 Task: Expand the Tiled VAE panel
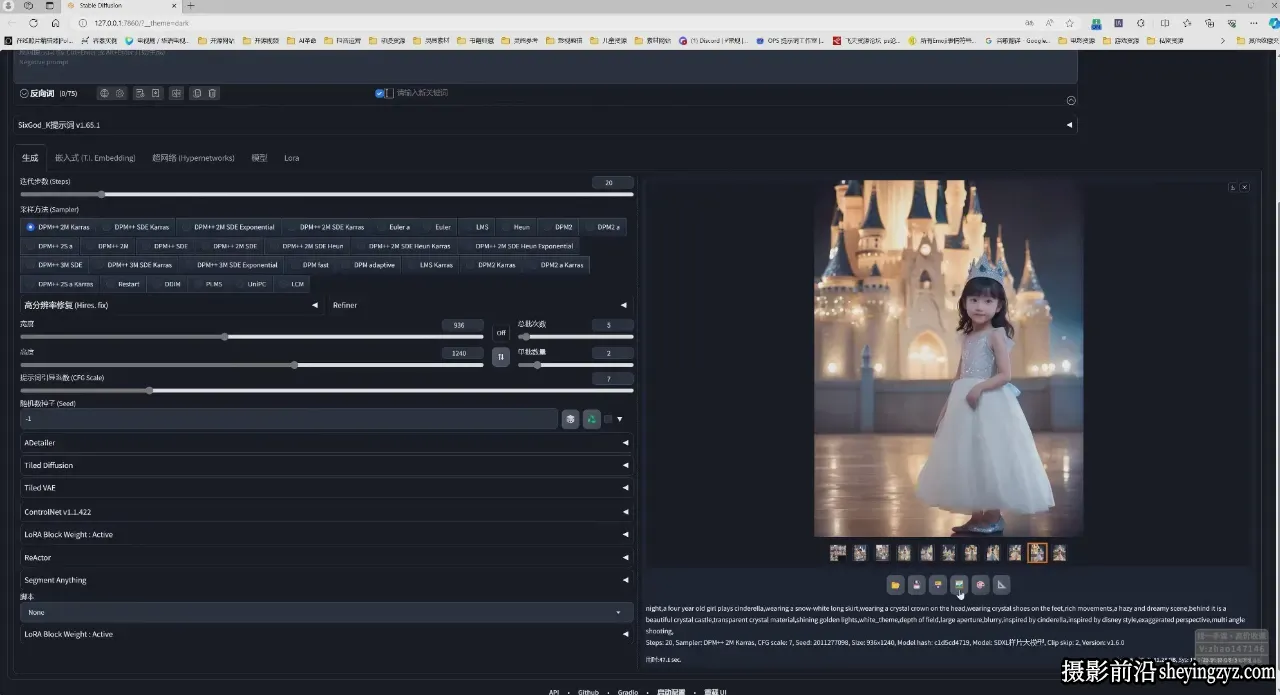pyautogui.click(x=326, y=488)
